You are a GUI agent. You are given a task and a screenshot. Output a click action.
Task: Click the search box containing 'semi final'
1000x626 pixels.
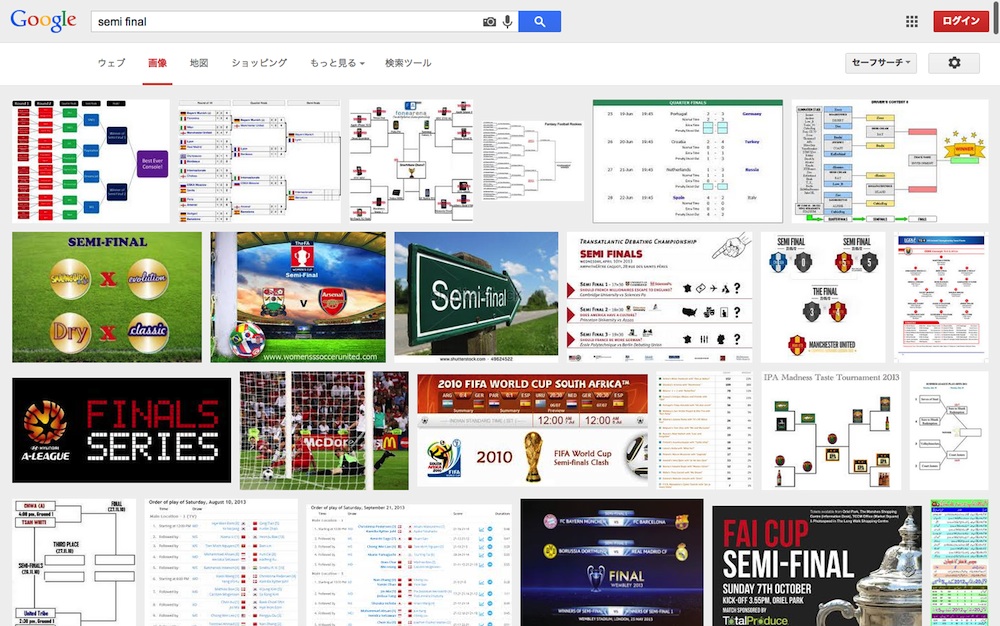point(285,22)
